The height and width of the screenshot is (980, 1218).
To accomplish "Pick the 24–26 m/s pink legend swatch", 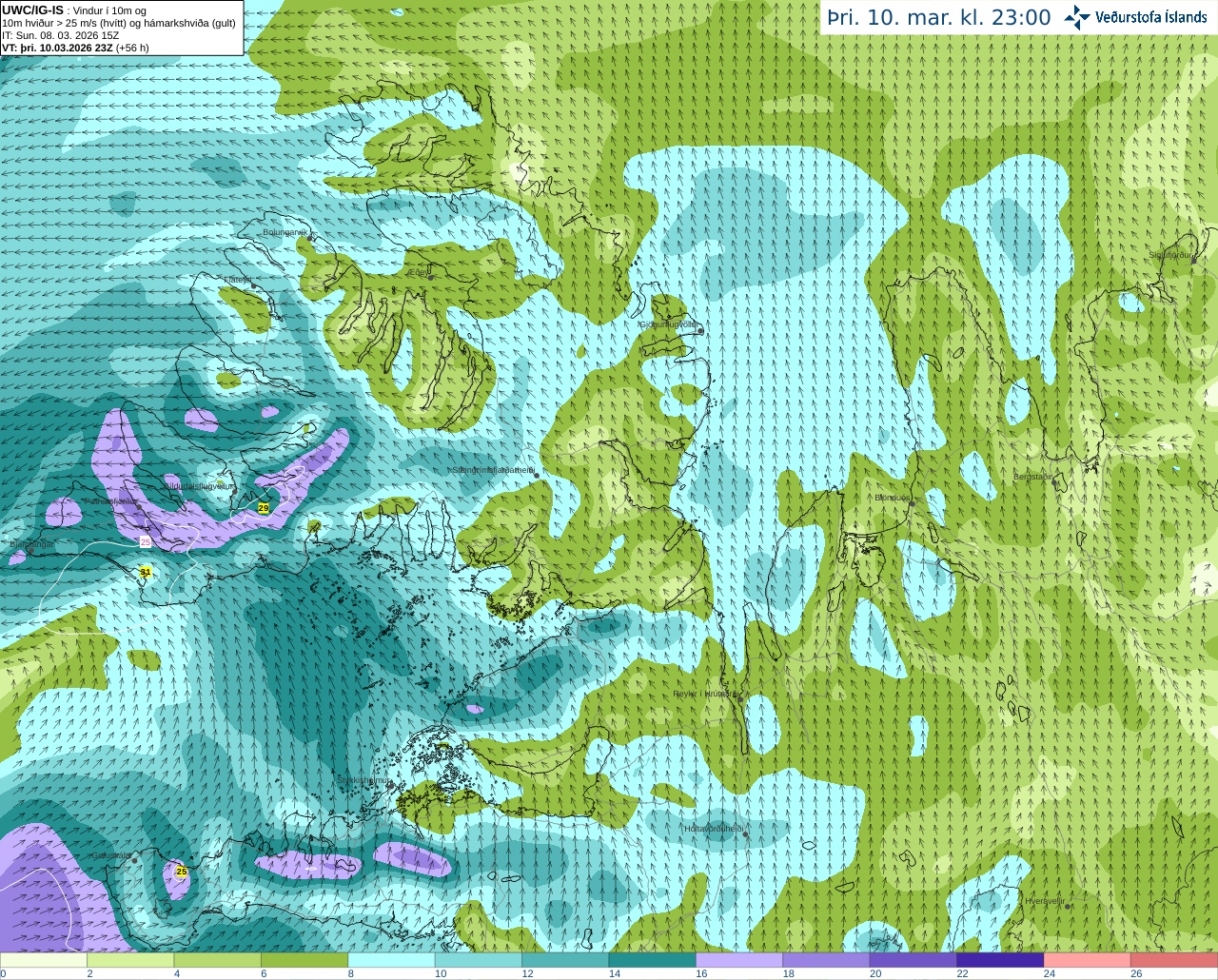I will tap(1087, 960).
